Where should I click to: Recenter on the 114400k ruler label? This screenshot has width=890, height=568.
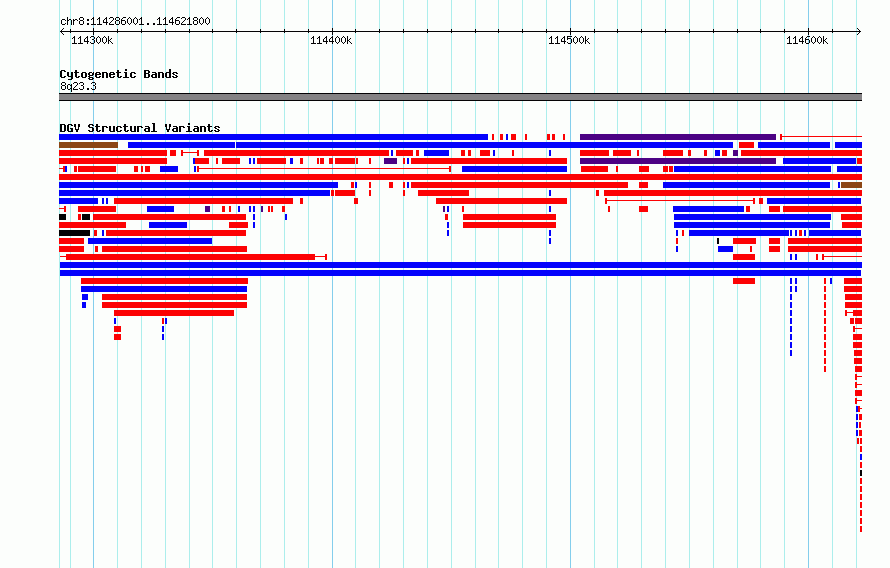(331, 40)
